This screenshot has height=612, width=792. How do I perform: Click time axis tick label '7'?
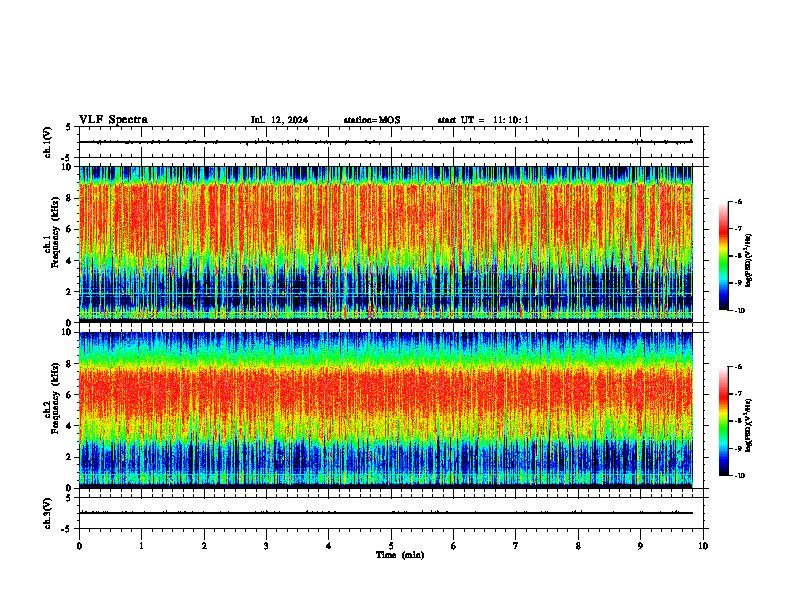pyautogui.click(x=516, y=546)
